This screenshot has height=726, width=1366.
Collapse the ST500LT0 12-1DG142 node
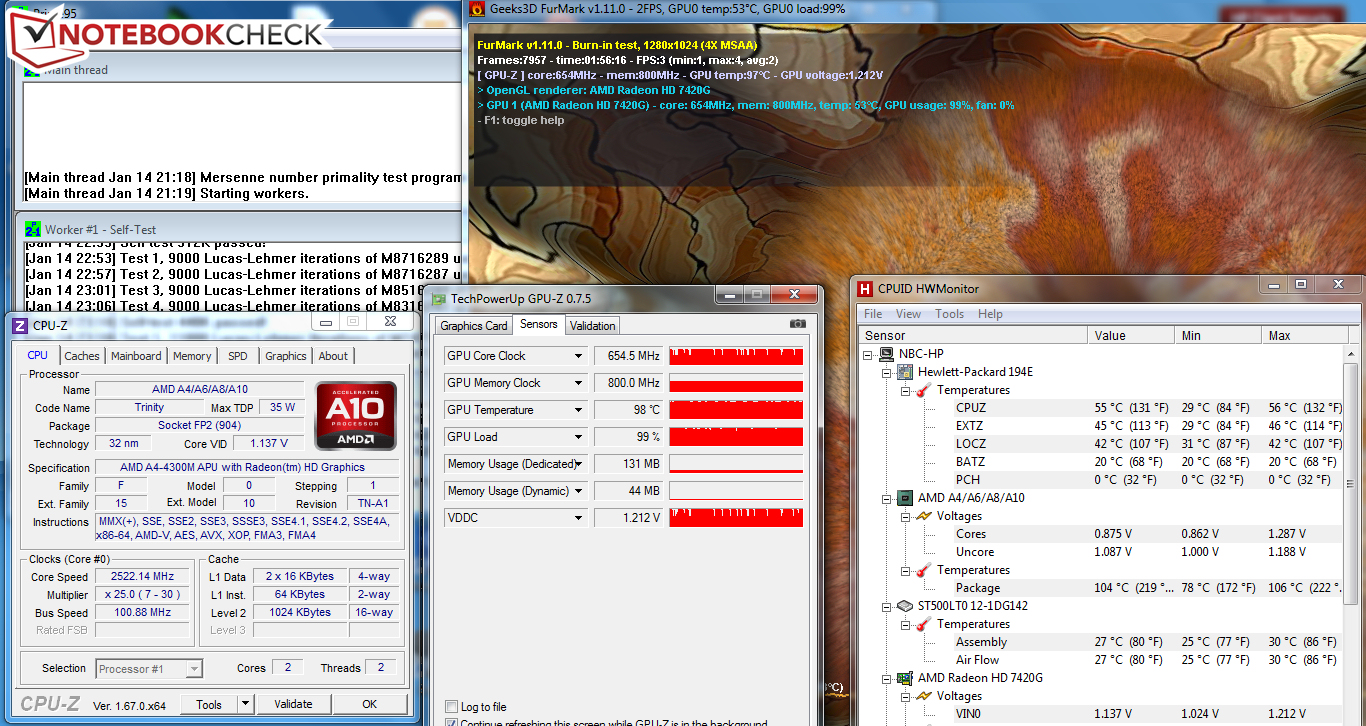(x=886, y=606)
